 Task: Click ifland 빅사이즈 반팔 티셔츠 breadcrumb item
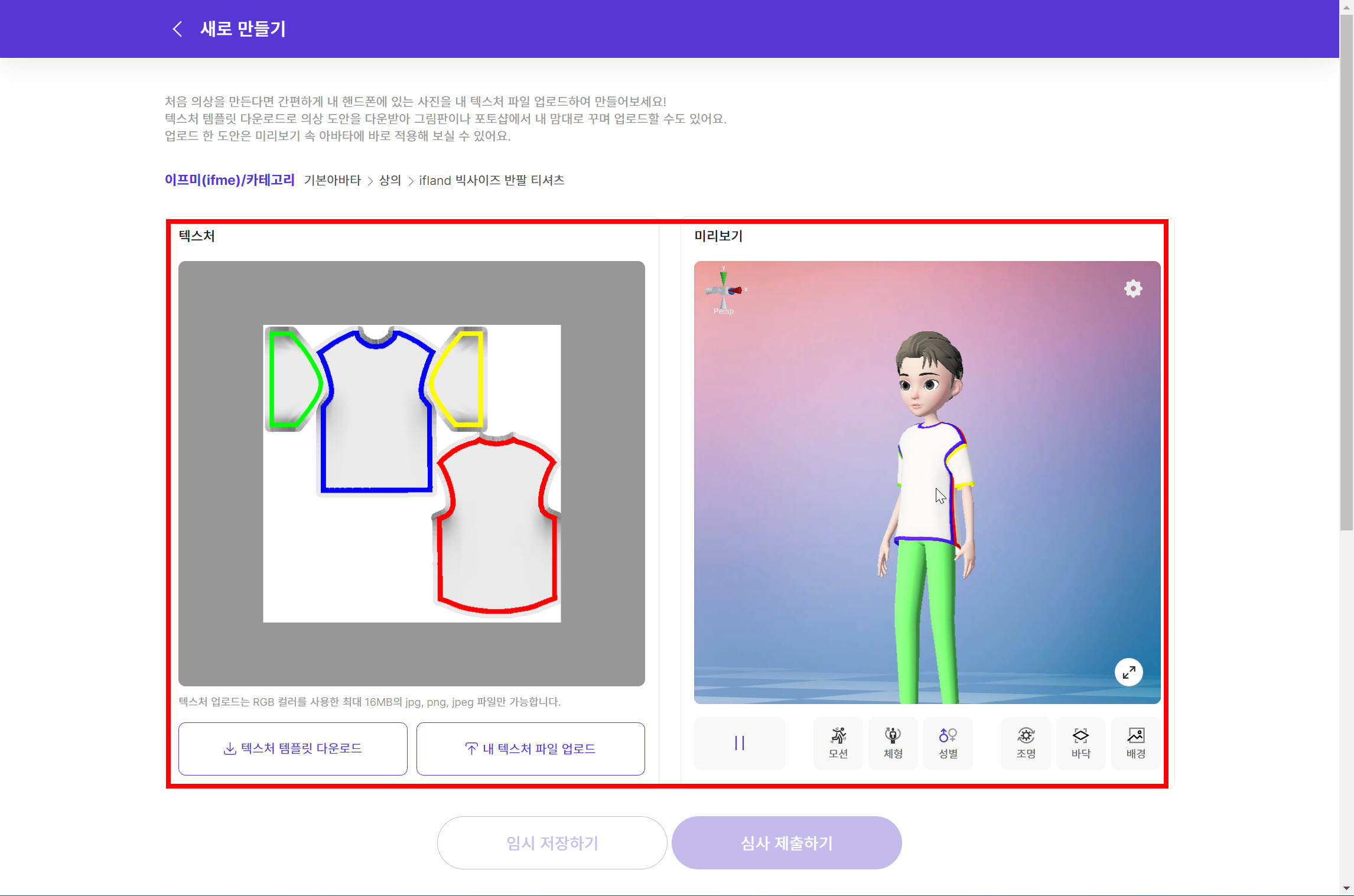click(492, 180)
